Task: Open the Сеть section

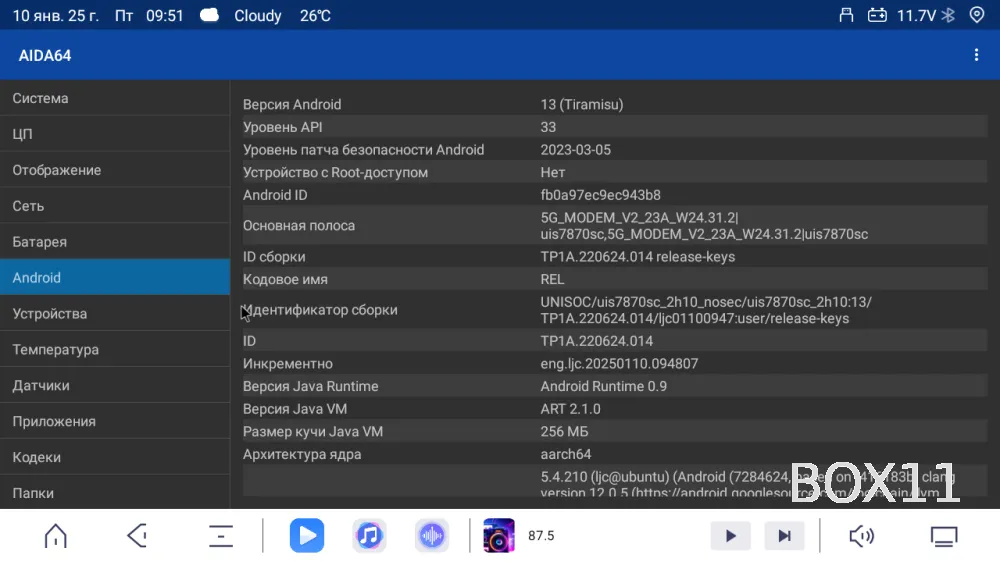Action: pos(115,206)
